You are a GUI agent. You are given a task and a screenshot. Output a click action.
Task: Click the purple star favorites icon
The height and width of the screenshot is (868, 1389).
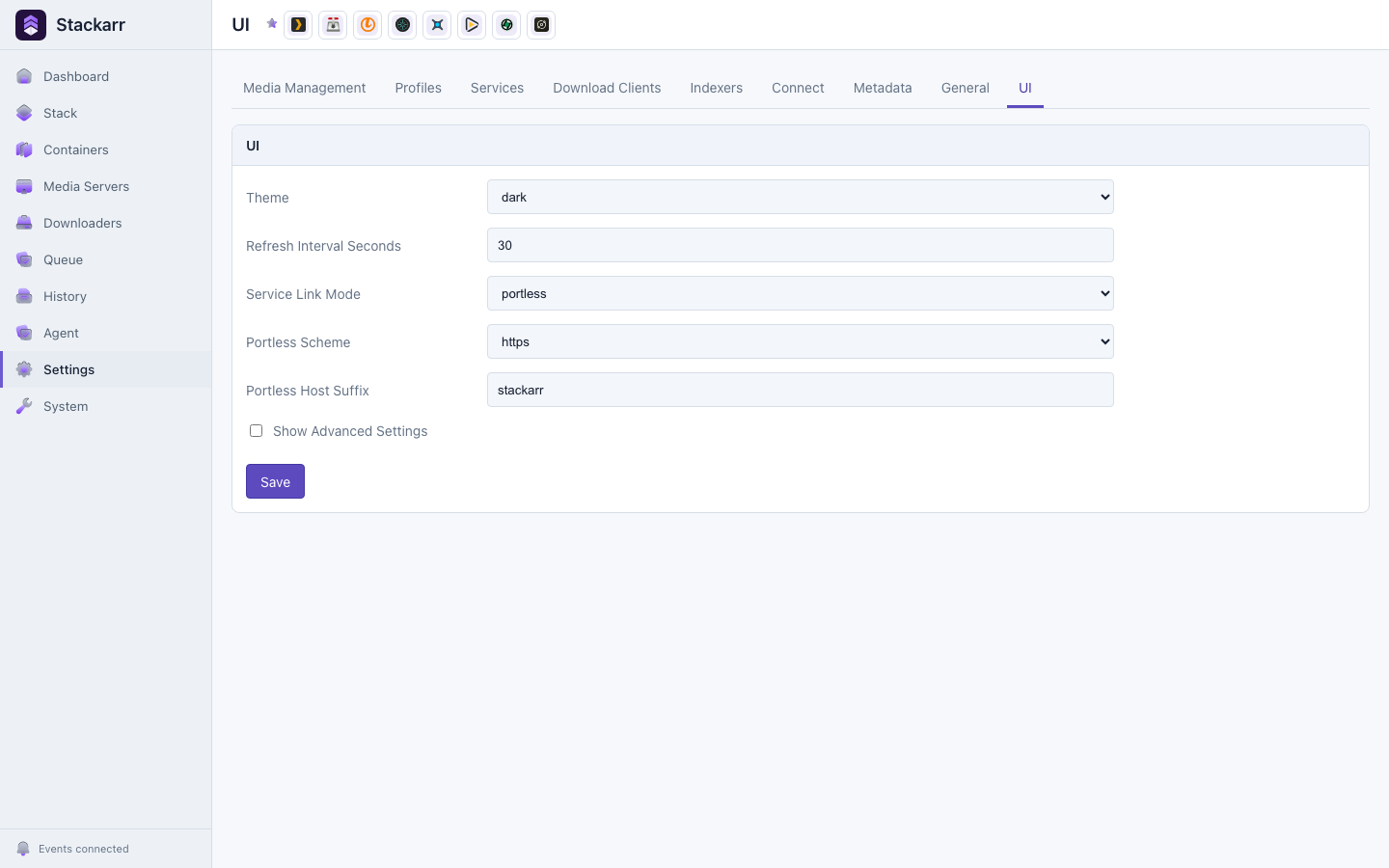coord(272,23)
